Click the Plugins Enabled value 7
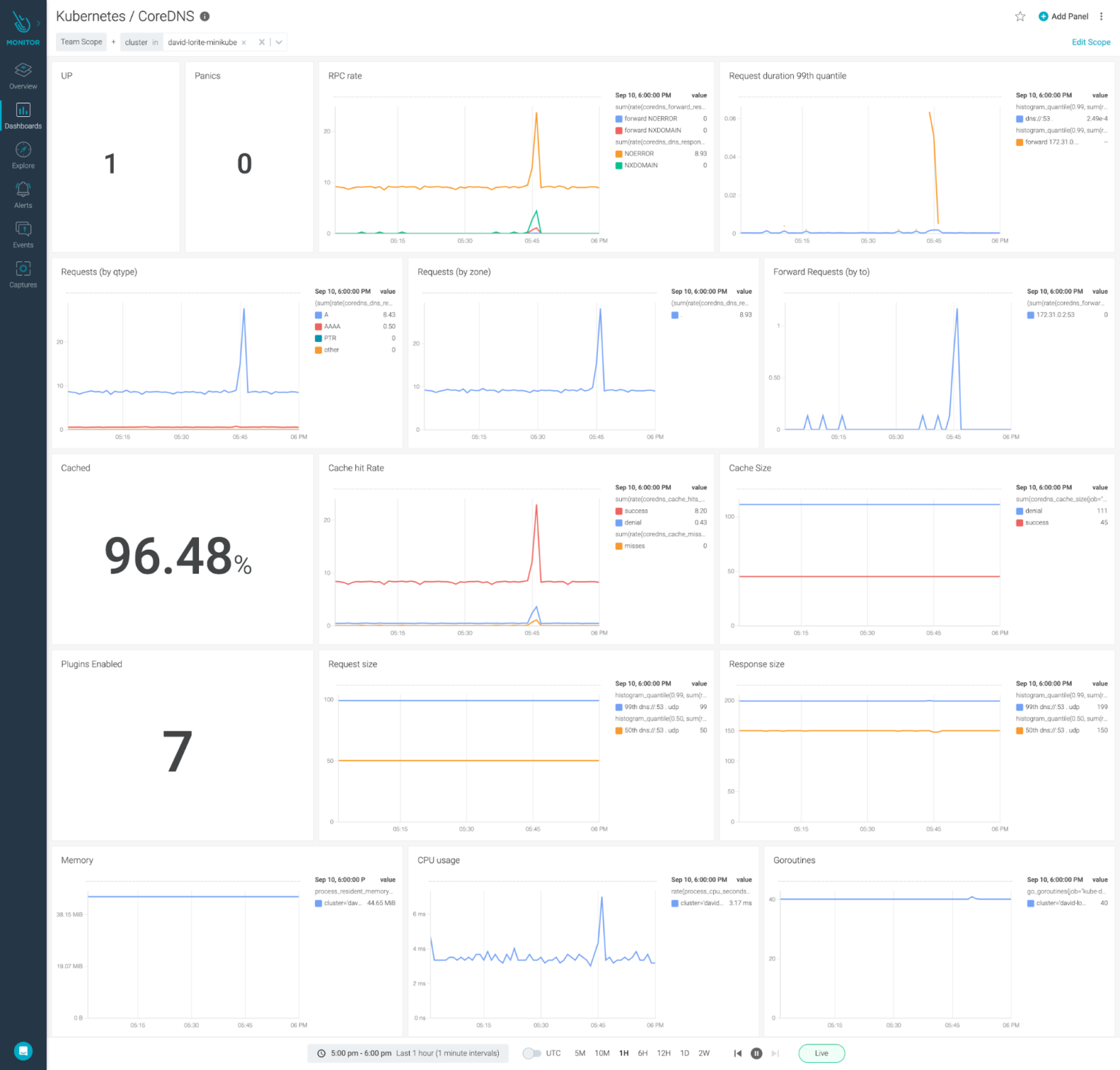The width and height of the screenshot is (1120, 1070). pos(177,752)
